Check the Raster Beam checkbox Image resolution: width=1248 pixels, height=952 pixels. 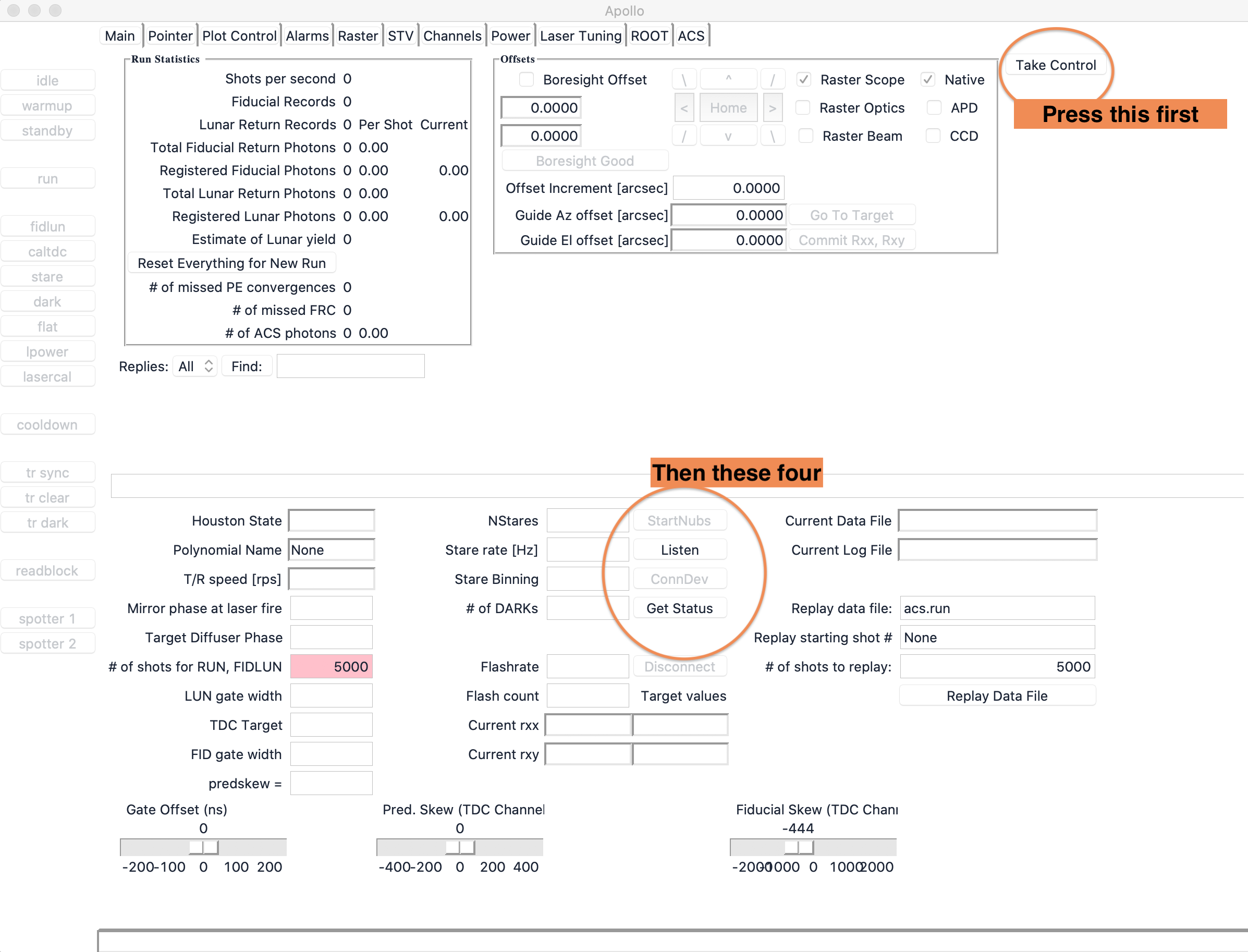tap(805, 136)
